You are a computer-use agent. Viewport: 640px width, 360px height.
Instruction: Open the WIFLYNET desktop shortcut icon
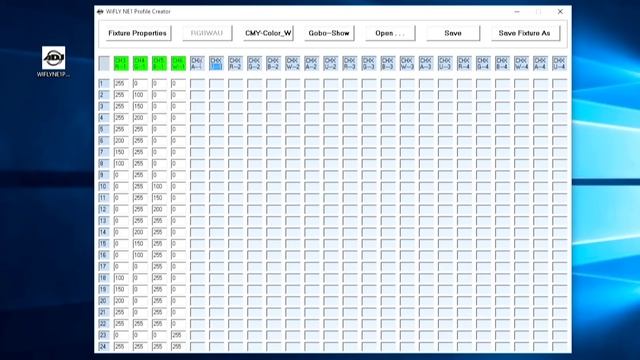click(53, 62)
